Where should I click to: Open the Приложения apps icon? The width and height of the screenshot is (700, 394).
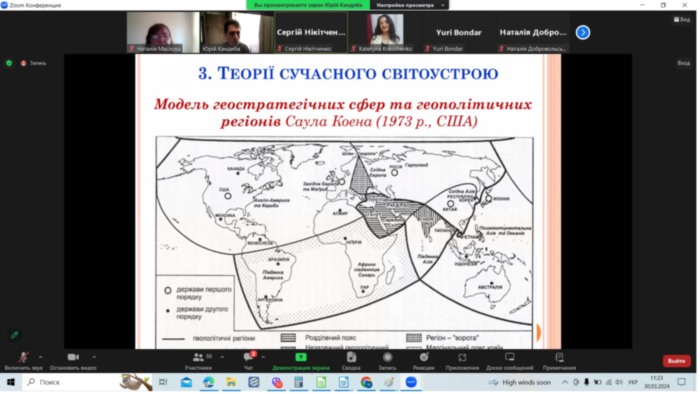click(462, 361)
